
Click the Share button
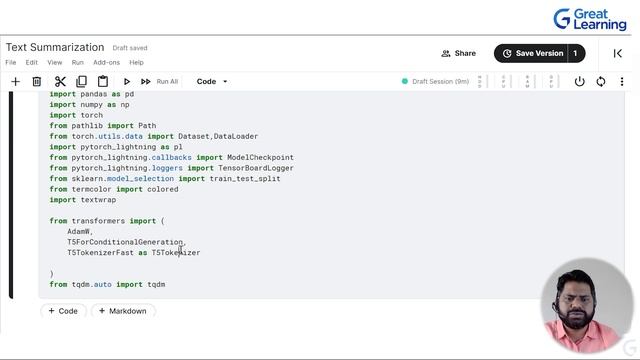[x=459, y=53]
